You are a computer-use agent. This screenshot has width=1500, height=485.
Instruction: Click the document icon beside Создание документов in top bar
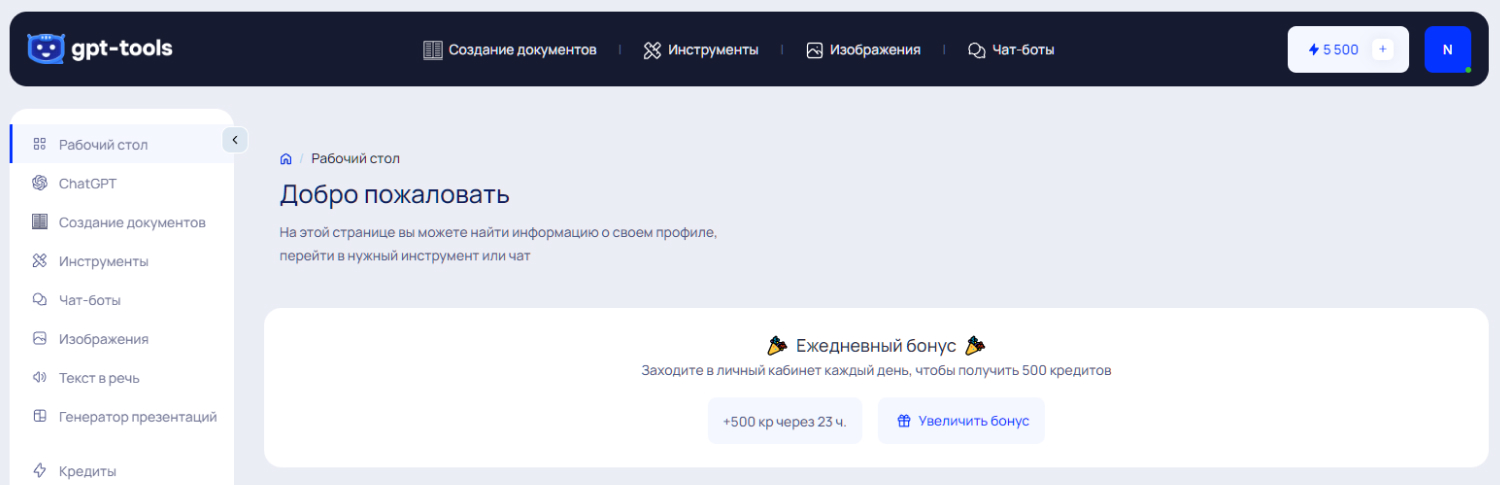(x=432, y=50)
